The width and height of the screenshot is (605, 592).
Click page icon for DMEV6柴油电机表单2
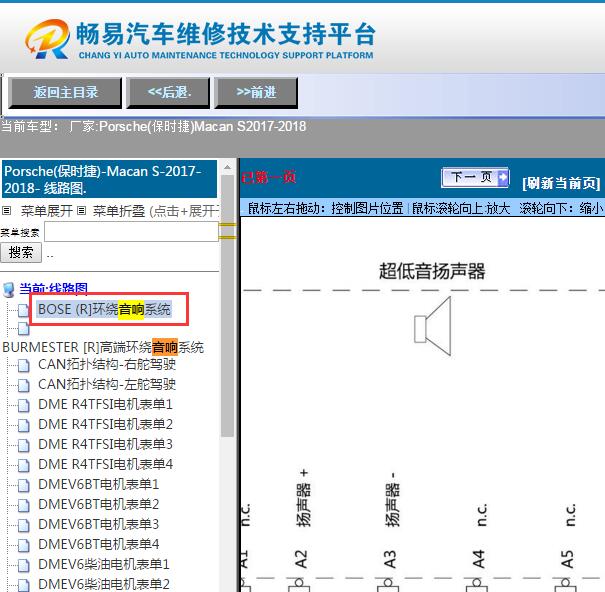tap(23, 585)
